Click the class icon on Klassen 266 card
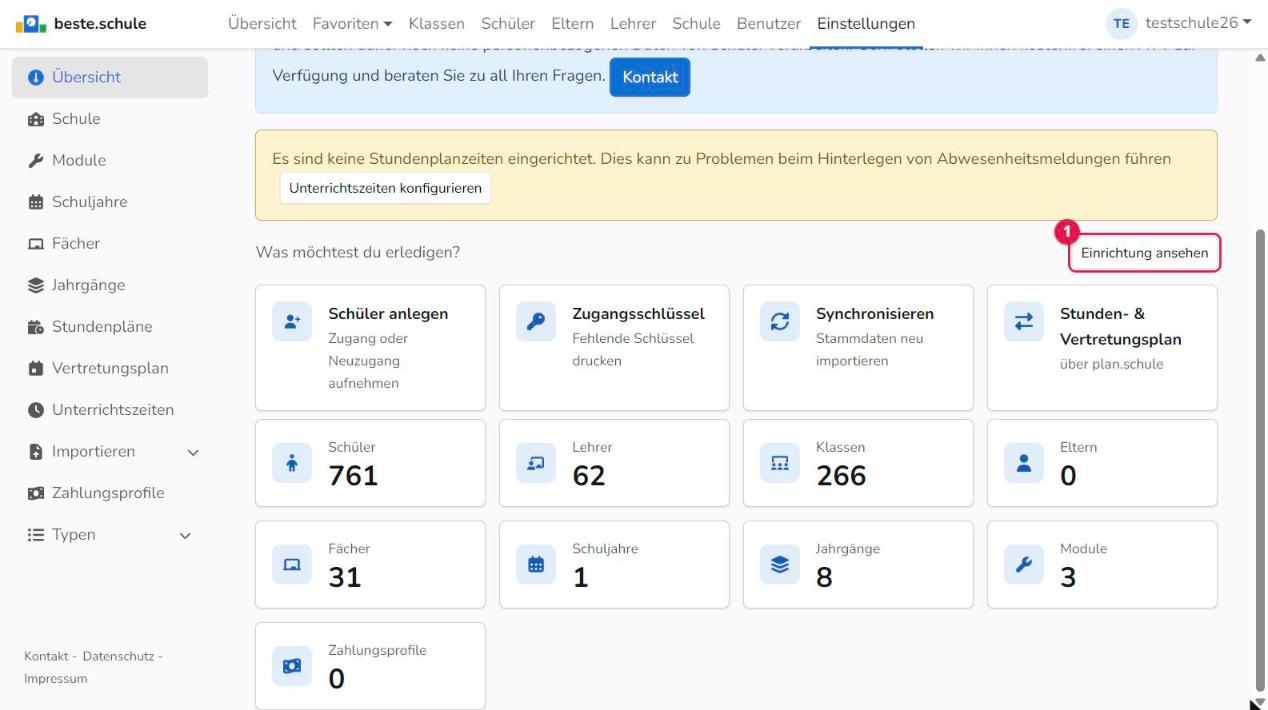The height and width of the screenshot is (710, 1268). coord(779,464)
